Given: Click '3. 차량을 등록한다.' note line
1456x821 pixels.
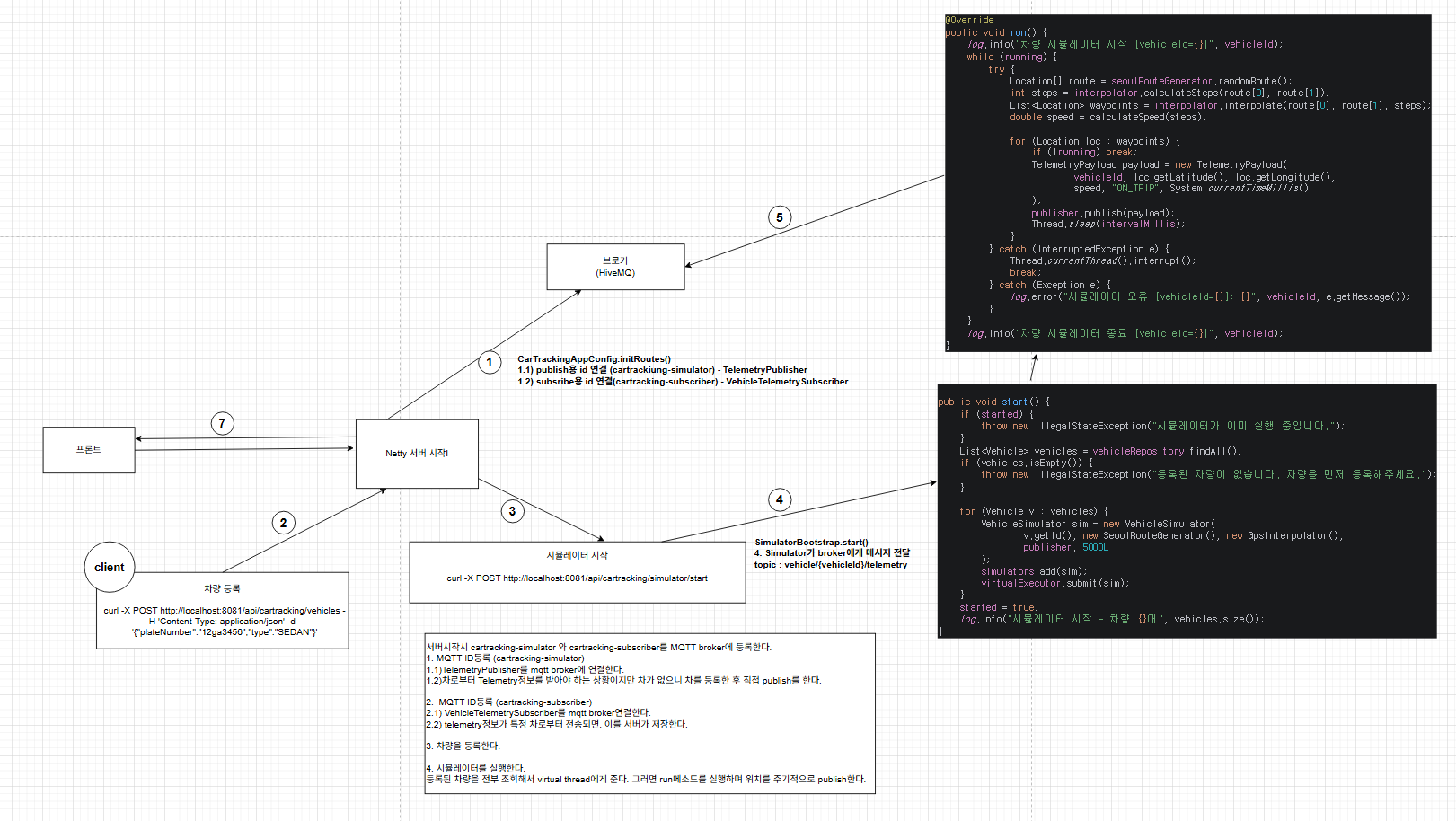Looking at the screenshot, I should [x=463, y=746].
